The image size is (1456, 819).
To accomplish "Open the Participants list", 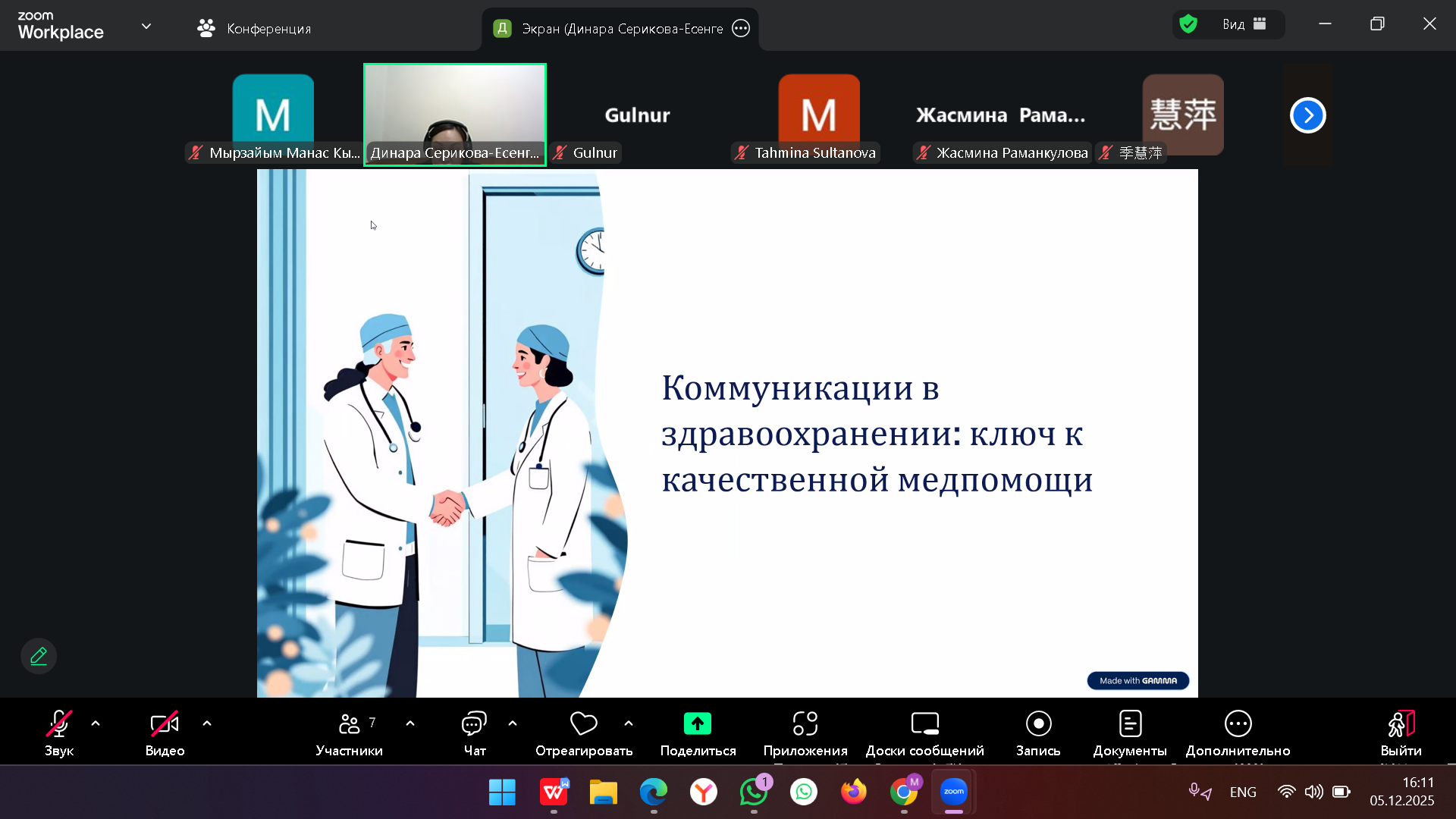I will tap(350, 725).
